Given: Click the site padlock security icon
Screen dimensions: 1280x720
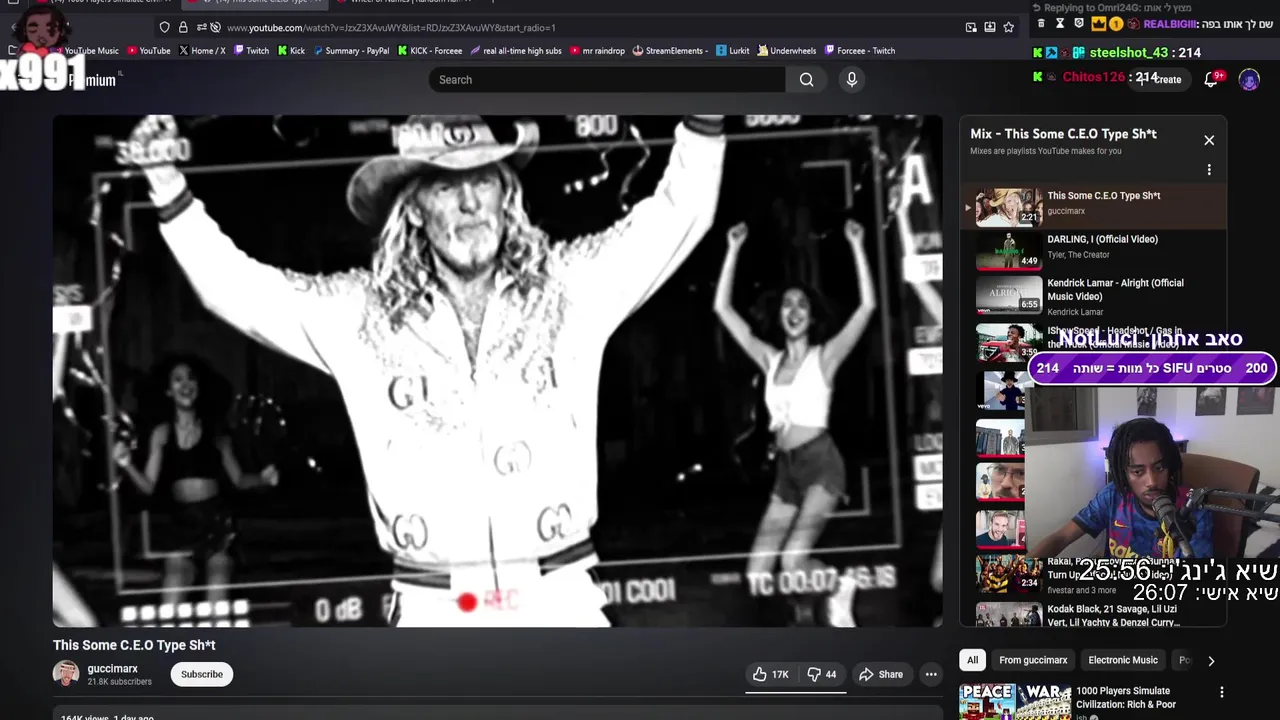Looking at the screenshot, I should pos(183,28).
